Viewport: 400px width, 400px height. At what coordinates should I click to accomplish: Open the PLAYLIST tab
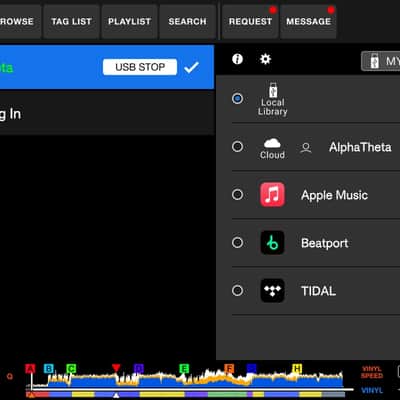pyautogui.click(x=129, y=22)
